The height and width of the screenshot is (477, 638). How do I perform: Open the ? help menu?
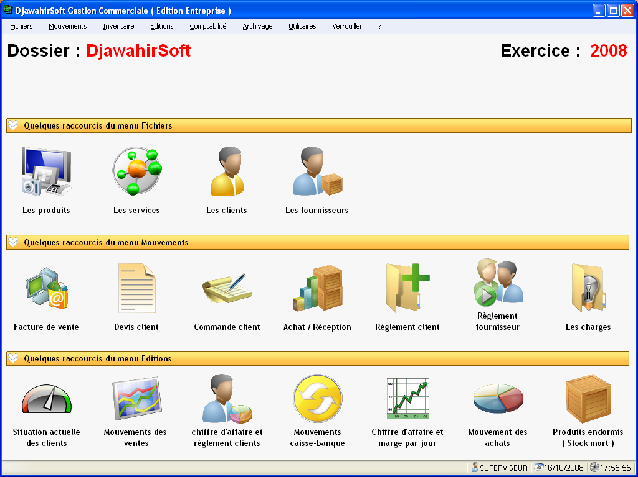380,26
